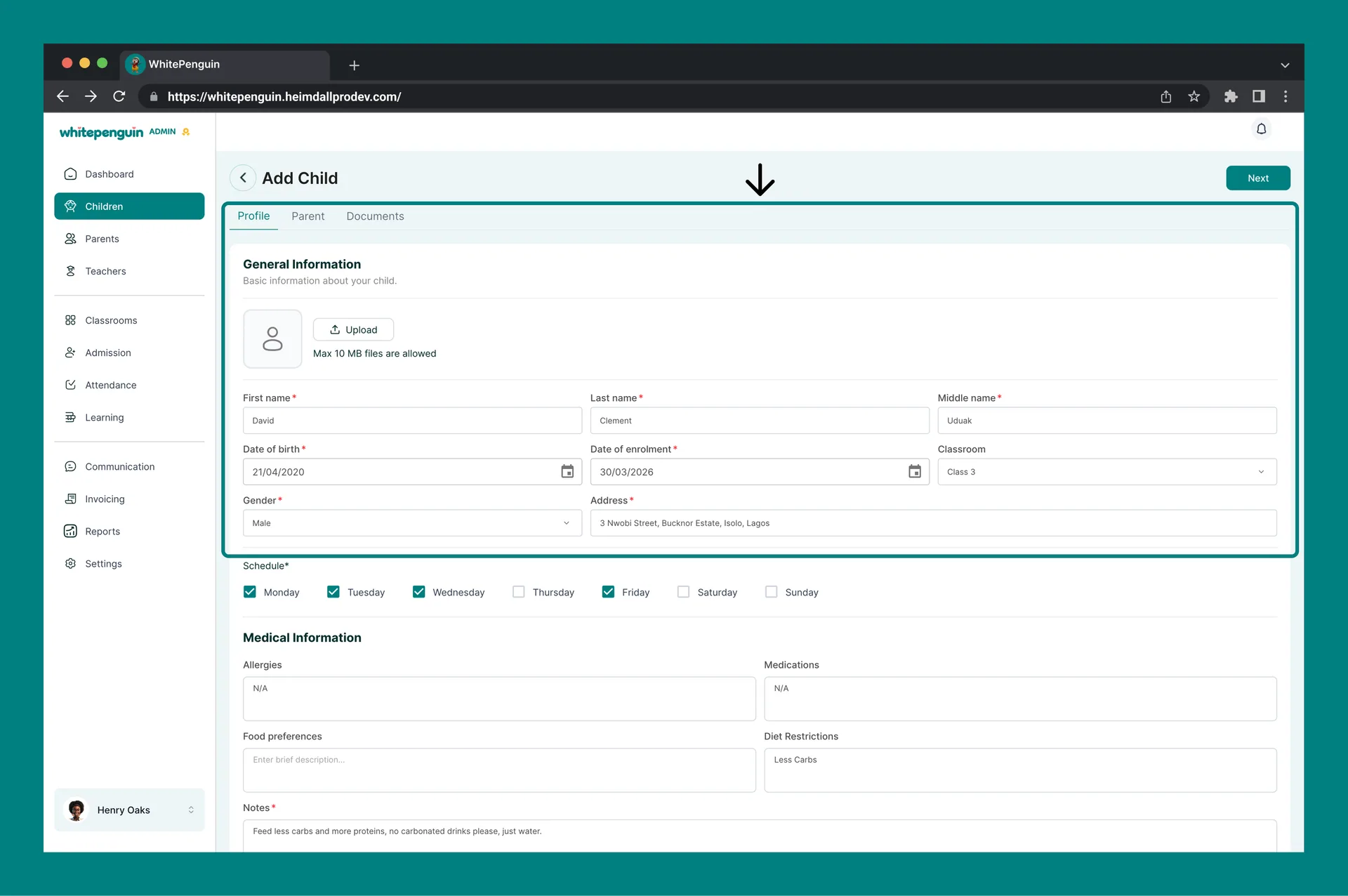Click the 'Medical Information' heading
Image resolution: width=1348 pixels, height=896 pixels.
click(302, 638)
